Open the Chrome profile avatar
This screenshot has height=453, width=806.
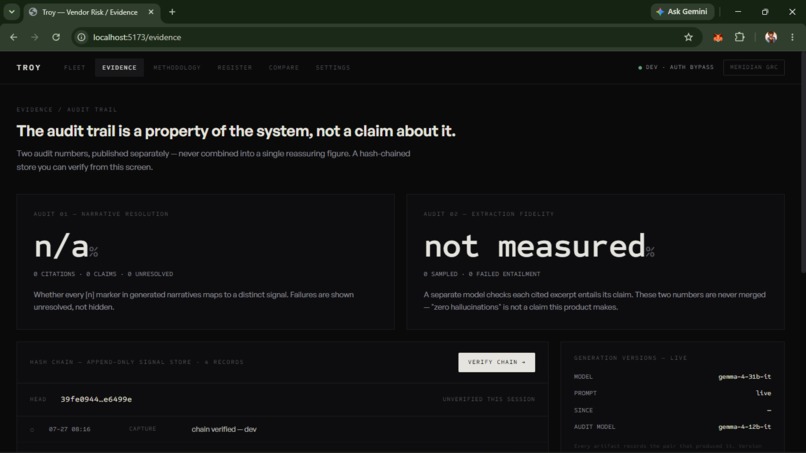coord(771,37)
